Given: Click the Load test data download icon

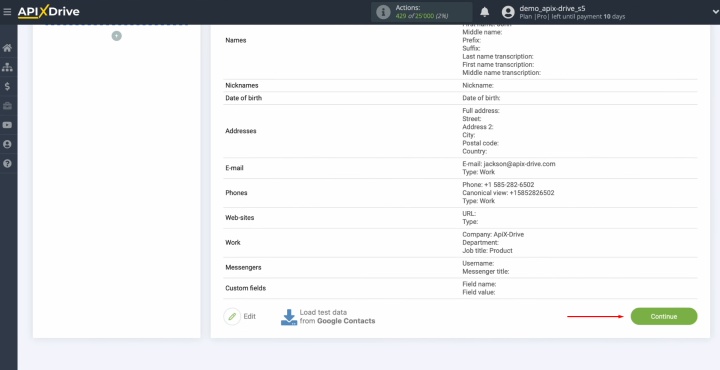Looking at the screenshot, I should (x=289, y=317).
